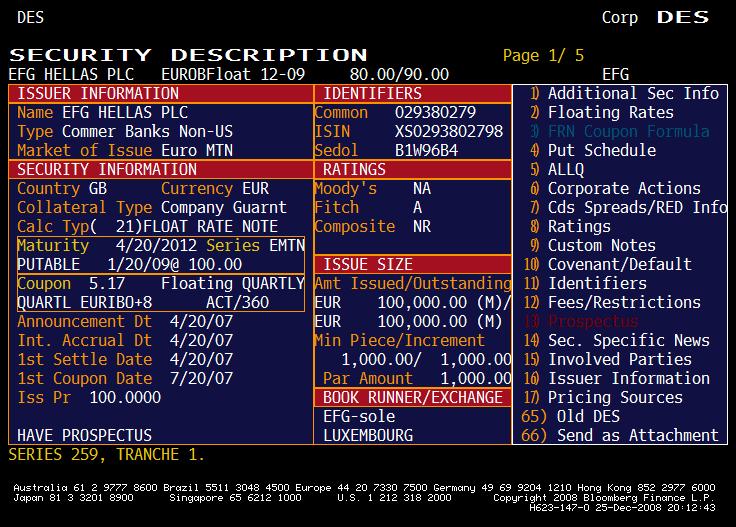The image size is (736, 527).
Task: Open option 8 Ratings in the side menu
Action: tap(570, 226)
